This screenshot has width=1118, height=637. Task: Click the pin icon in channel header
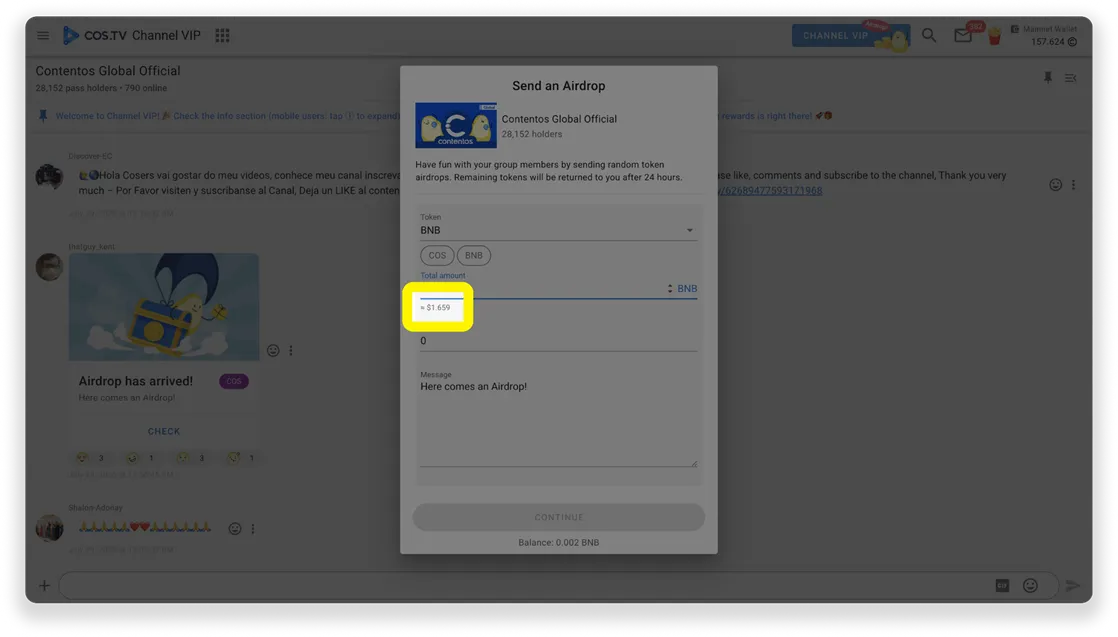tap(1047, 78)
